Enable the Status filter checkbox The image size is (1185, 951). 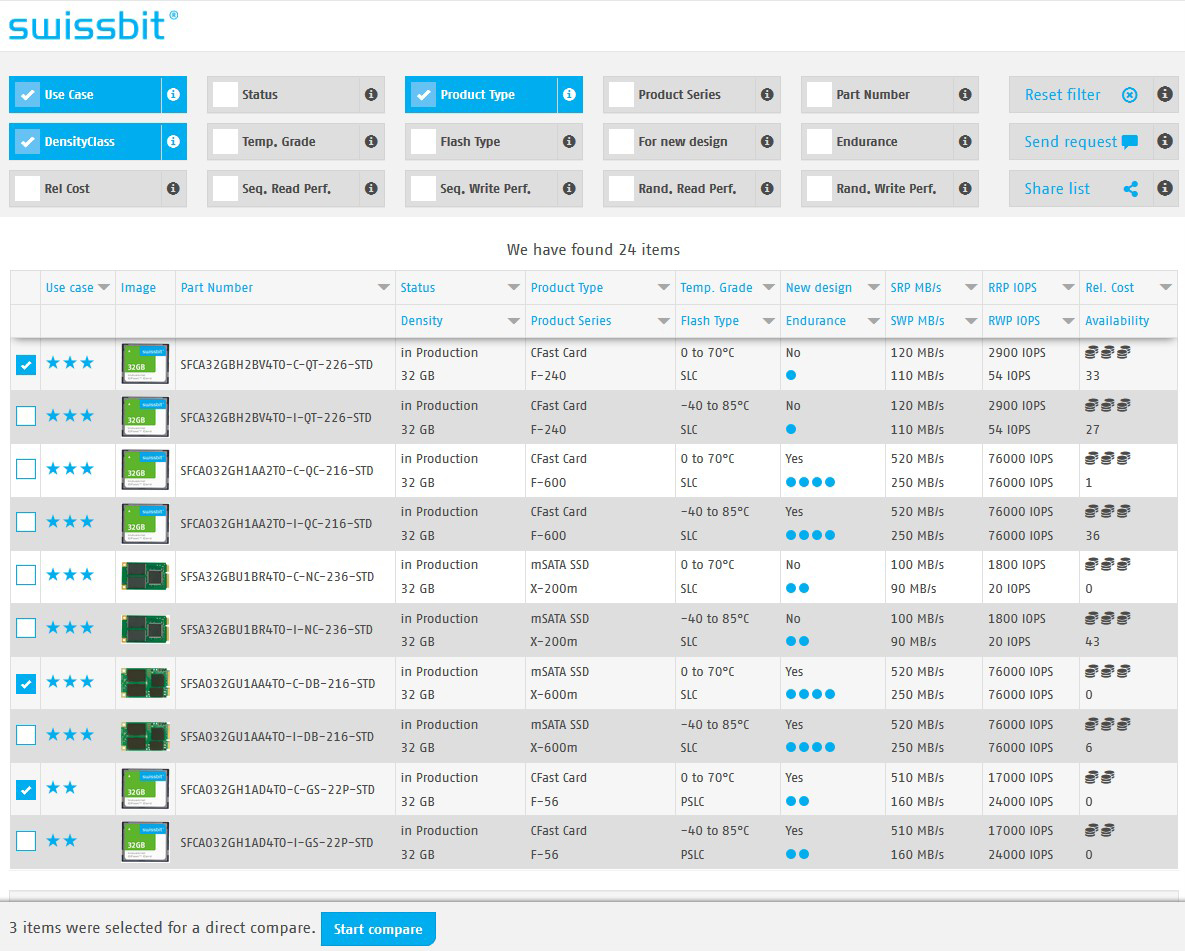(x=225, y=94)
